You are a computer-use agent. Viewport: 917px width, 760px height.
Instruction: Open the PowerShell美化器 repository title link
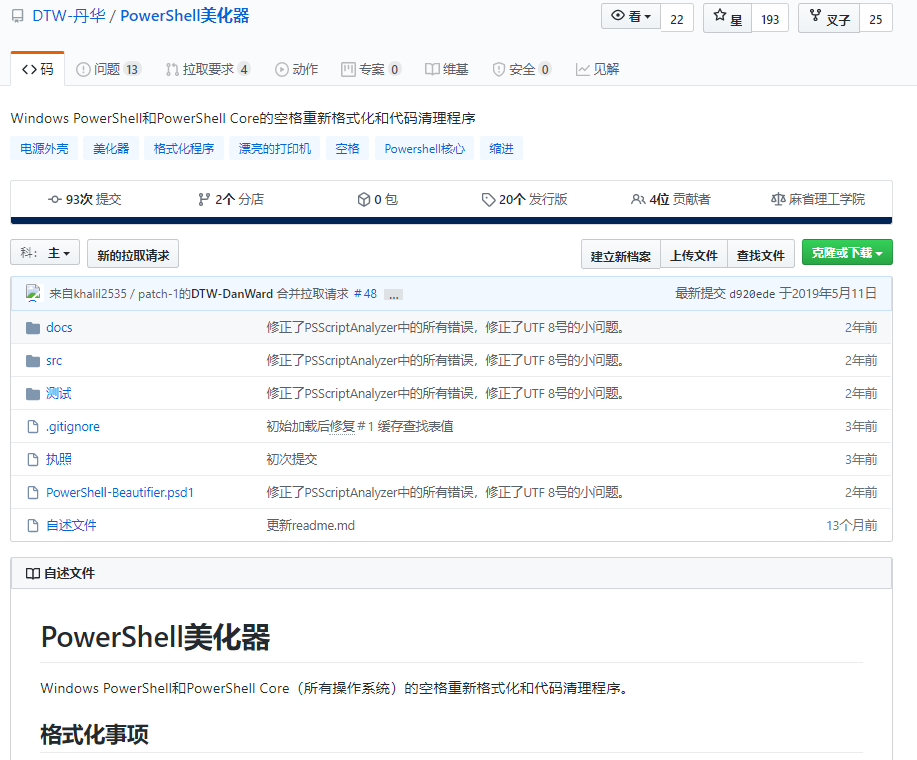[x=185, y=16]
